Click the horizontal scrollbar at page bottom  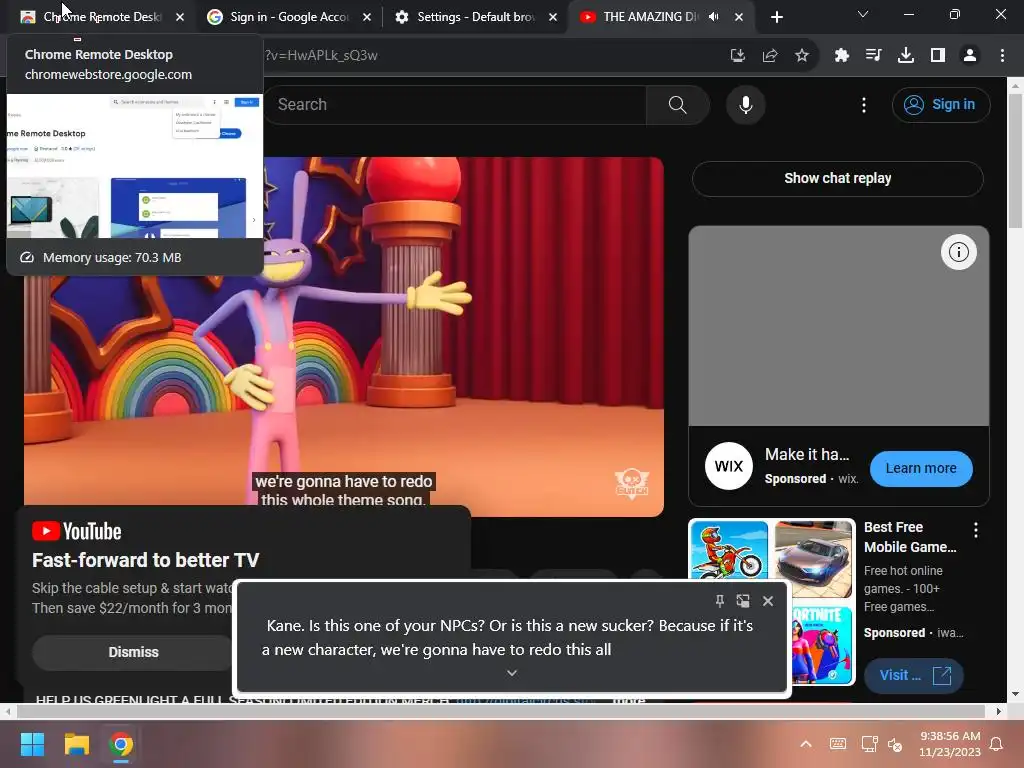point(501,711)
